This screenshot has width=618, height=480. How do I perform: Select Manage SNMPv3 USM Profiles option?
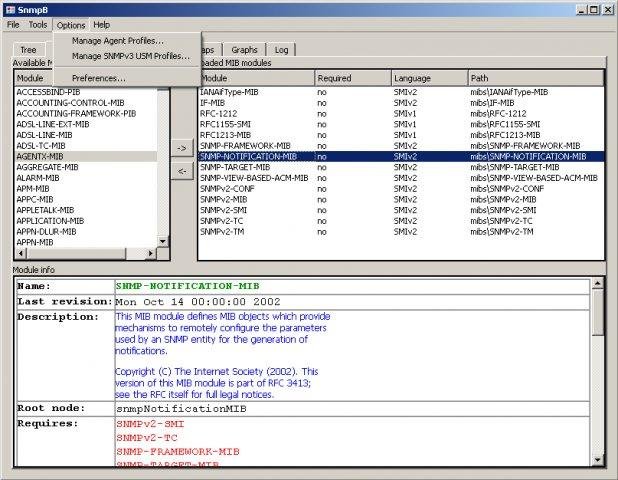(x=130, y=56)
